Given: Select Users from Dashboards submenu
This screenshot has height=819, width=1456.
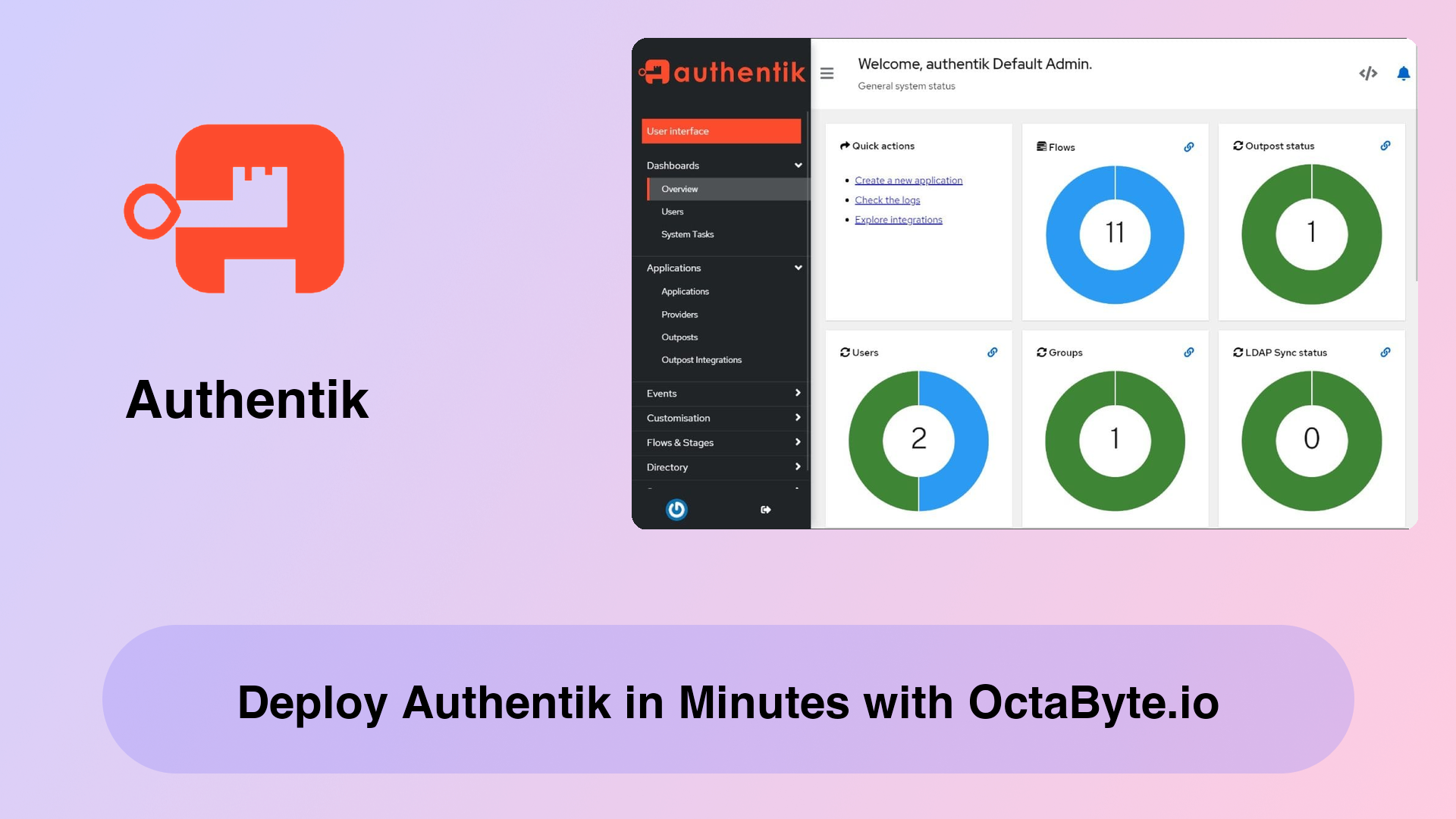Looking at the screenshot, I should [x=673, y=211].
